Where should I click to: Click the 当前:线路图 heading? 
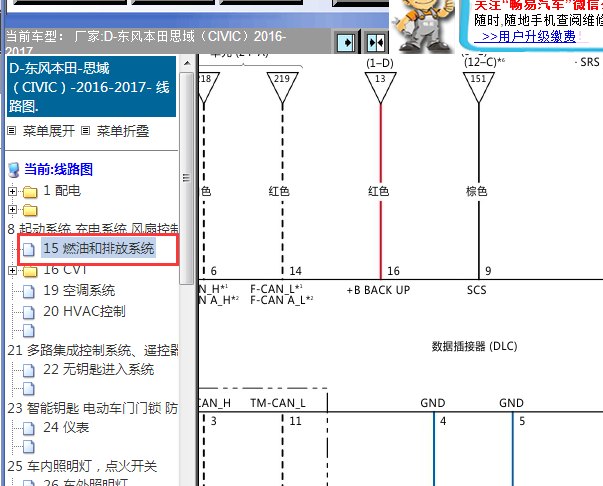coord(58,169)
